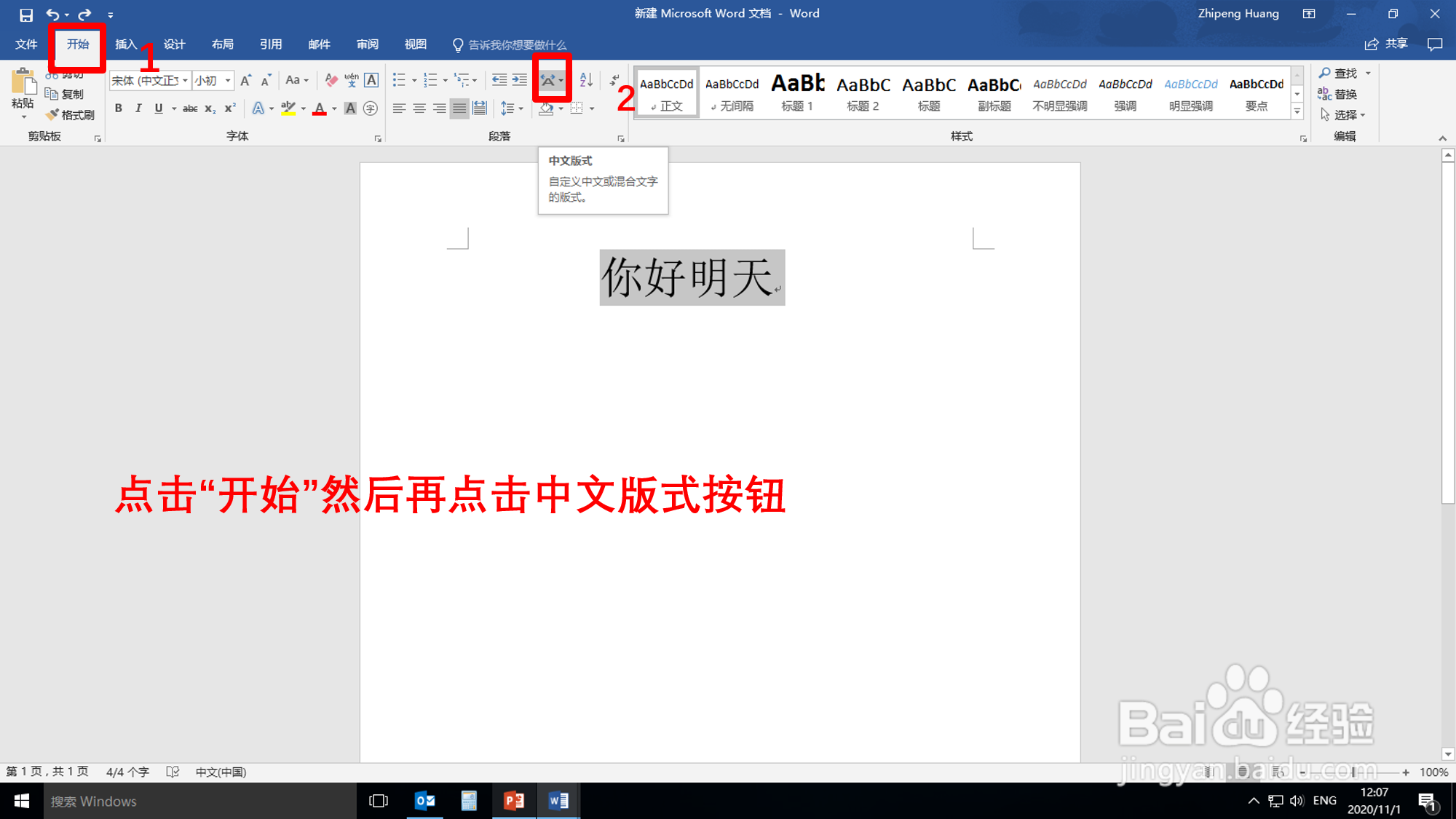The height and width of the screenshot is (819, 1456).
Task: Click the enclosed character (字) icon
Action: click(371, 109)
